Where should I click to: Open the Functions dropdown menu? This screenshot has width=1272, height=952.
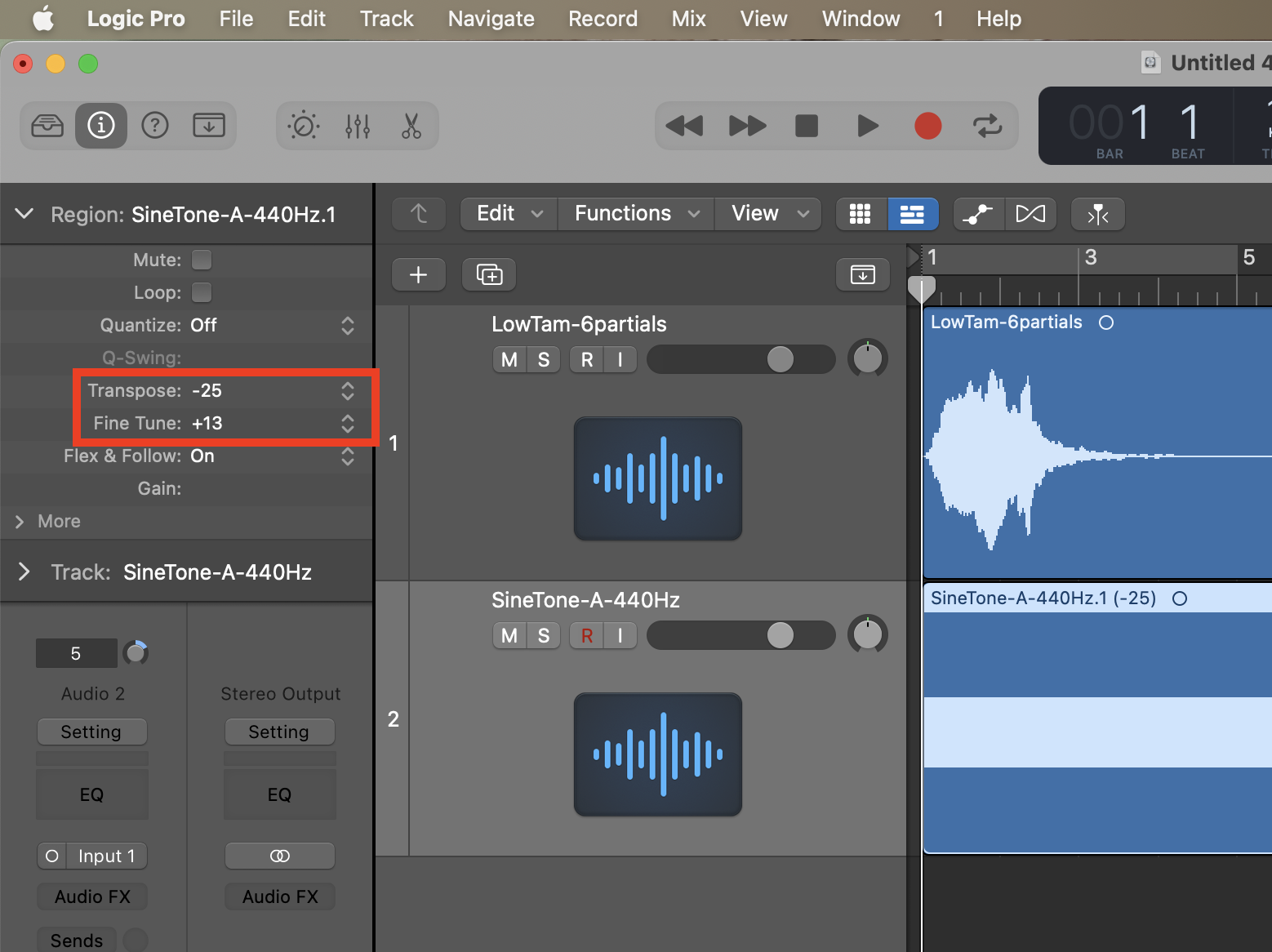coord(636,214)
